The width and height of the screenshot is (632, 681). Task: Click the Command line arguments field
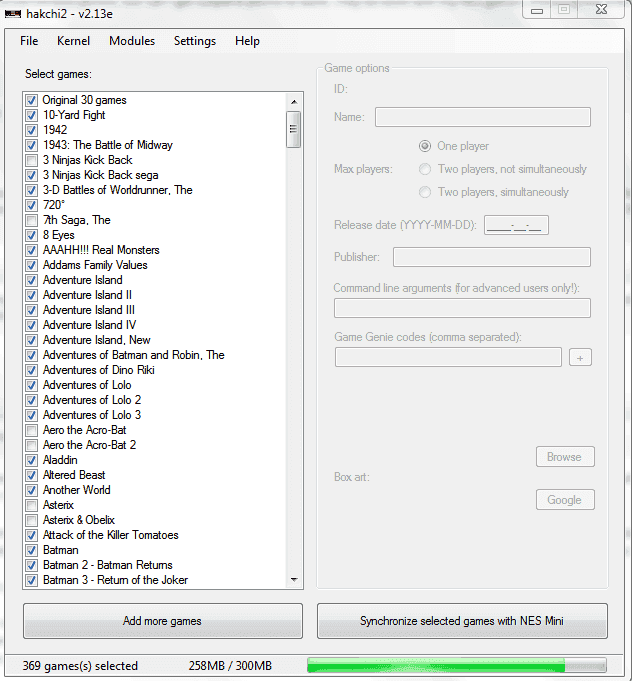(x=462, y=308)
